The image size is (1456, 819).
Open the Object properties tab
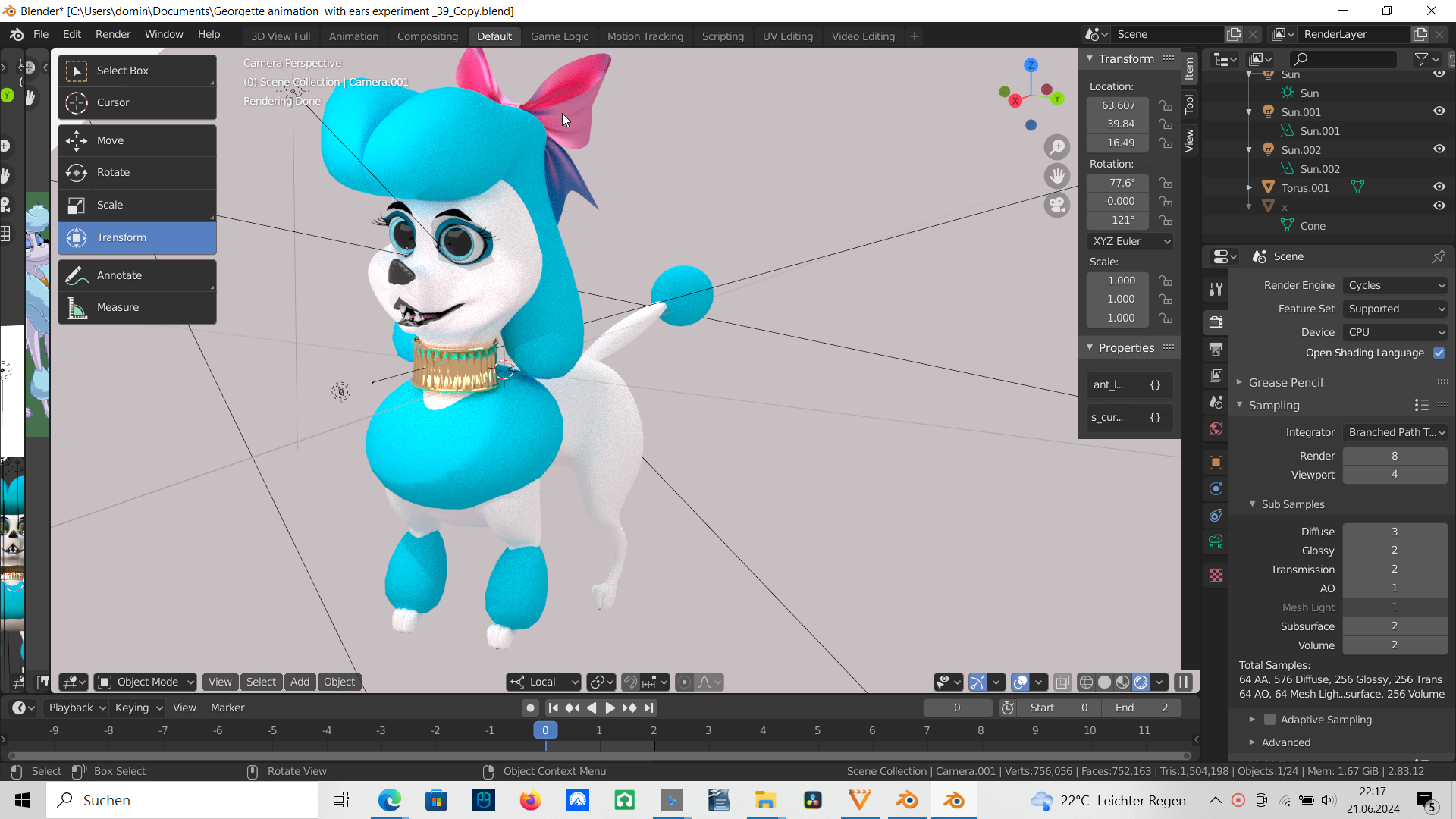tap(1216, 462)
